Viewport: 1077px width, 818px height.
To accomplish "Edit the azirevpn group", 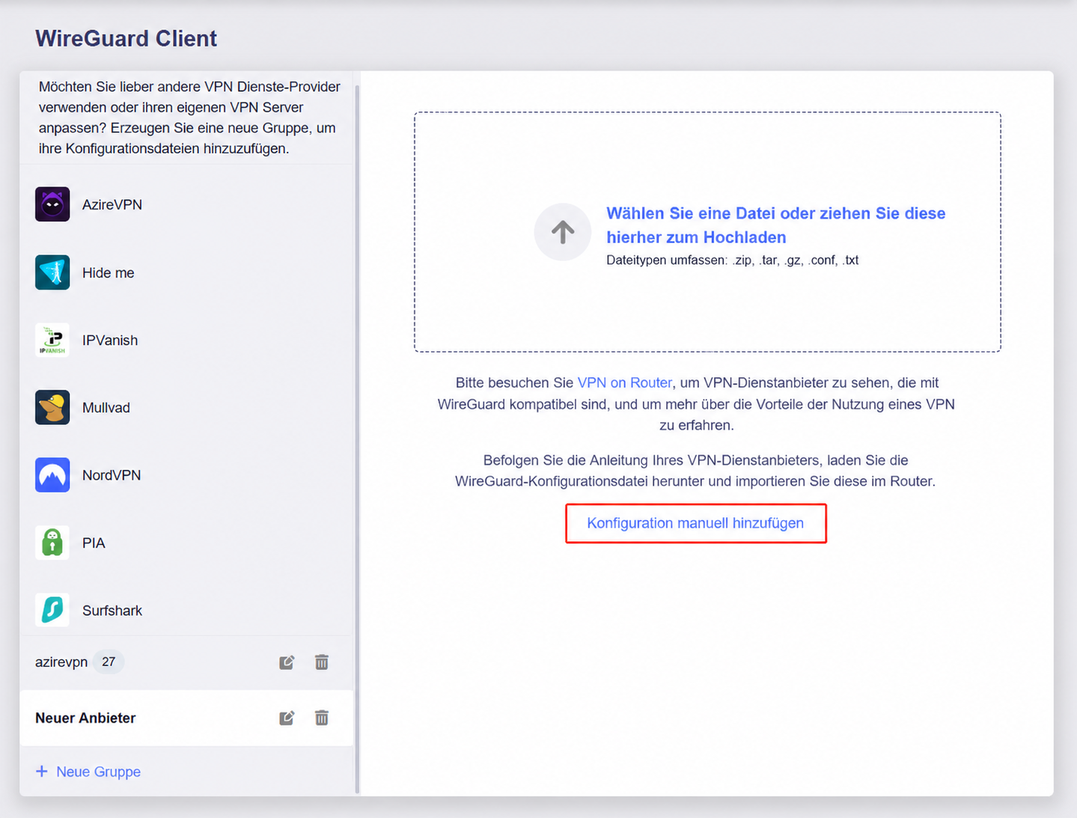I will click(287, 662).
